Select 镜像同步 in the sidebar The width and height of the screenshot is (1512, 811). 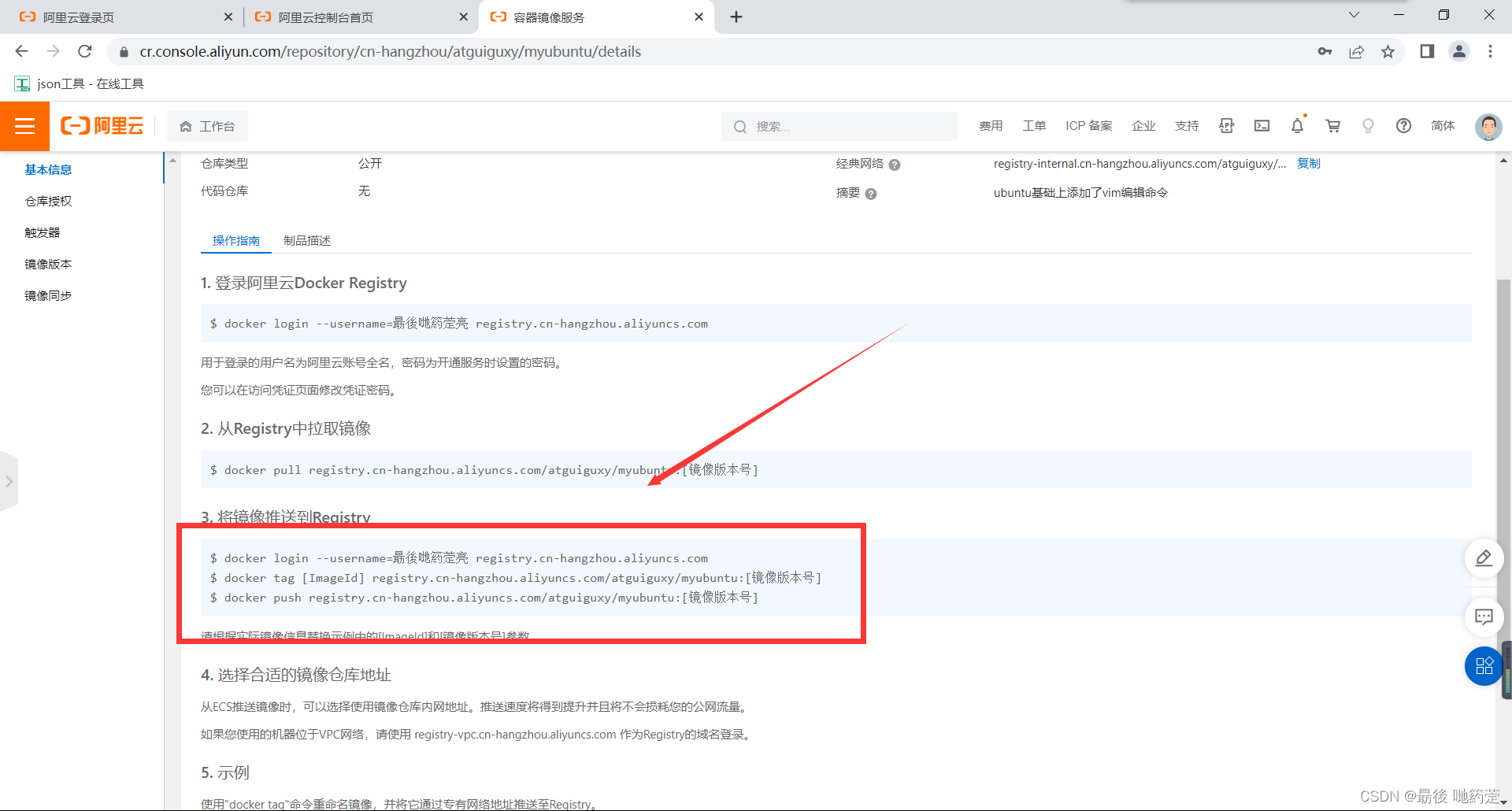point(48,295)
